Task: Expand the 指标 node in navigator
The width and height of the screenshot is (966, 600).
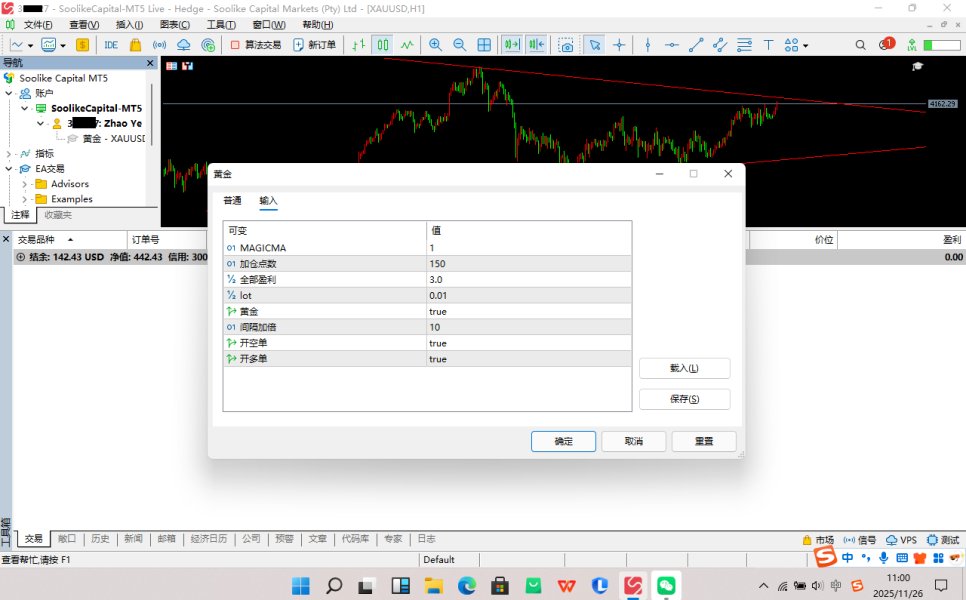Action: [x=9, y=154]
